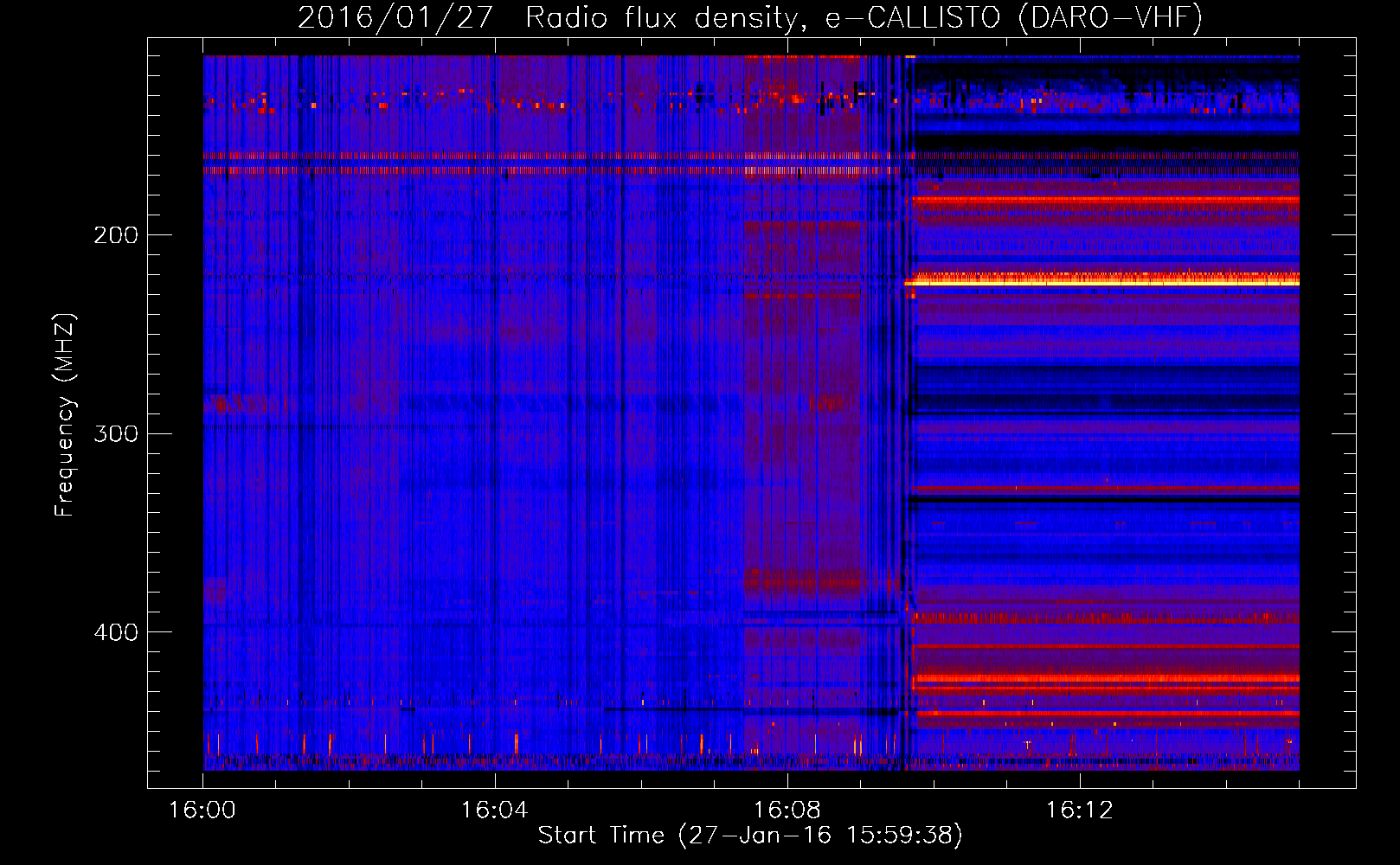
Task: Click the plot title mentioning e-CALLISTO (DARO-VHF)
Action: [x=750, y=18]
